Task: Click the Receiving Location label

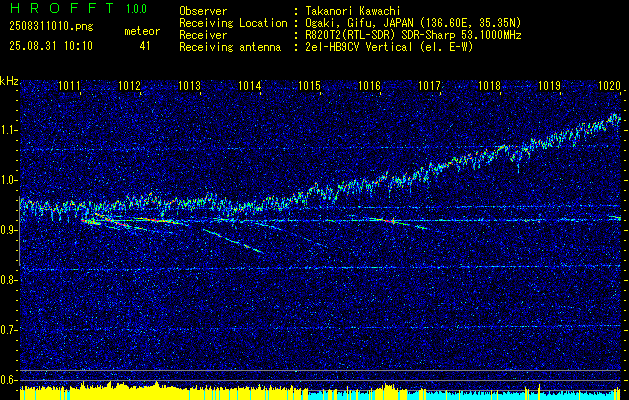Action: pyautogui.click(x=233, y=23)
